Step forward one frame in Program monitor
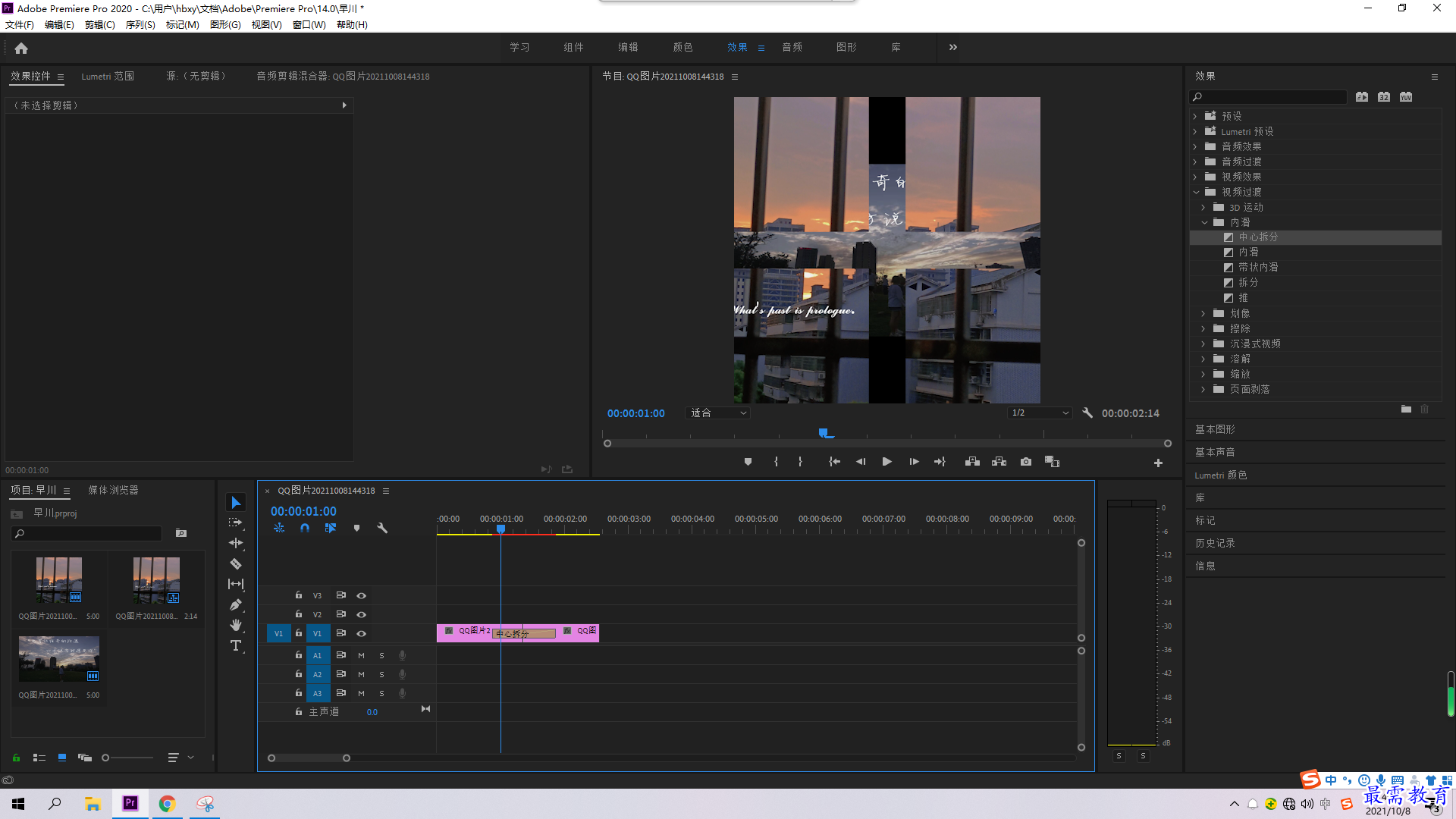Screen dimensions: 1456x819 tap(914, 462)
